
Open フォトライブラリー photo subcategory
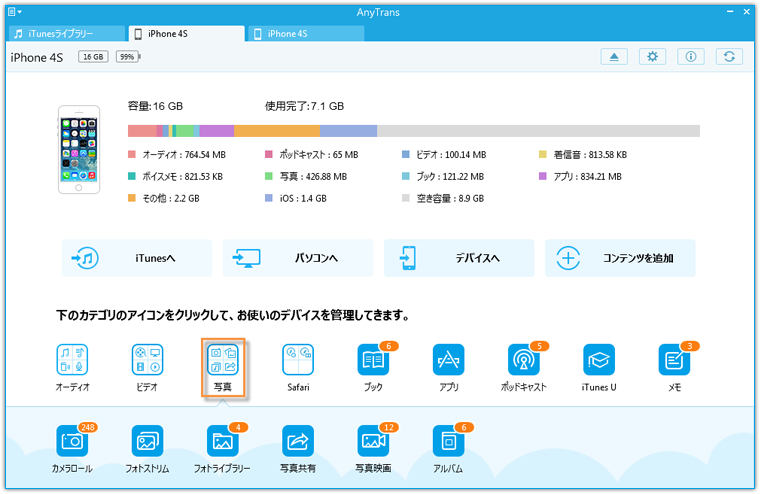pyautogui.click(x=223, y=441)
